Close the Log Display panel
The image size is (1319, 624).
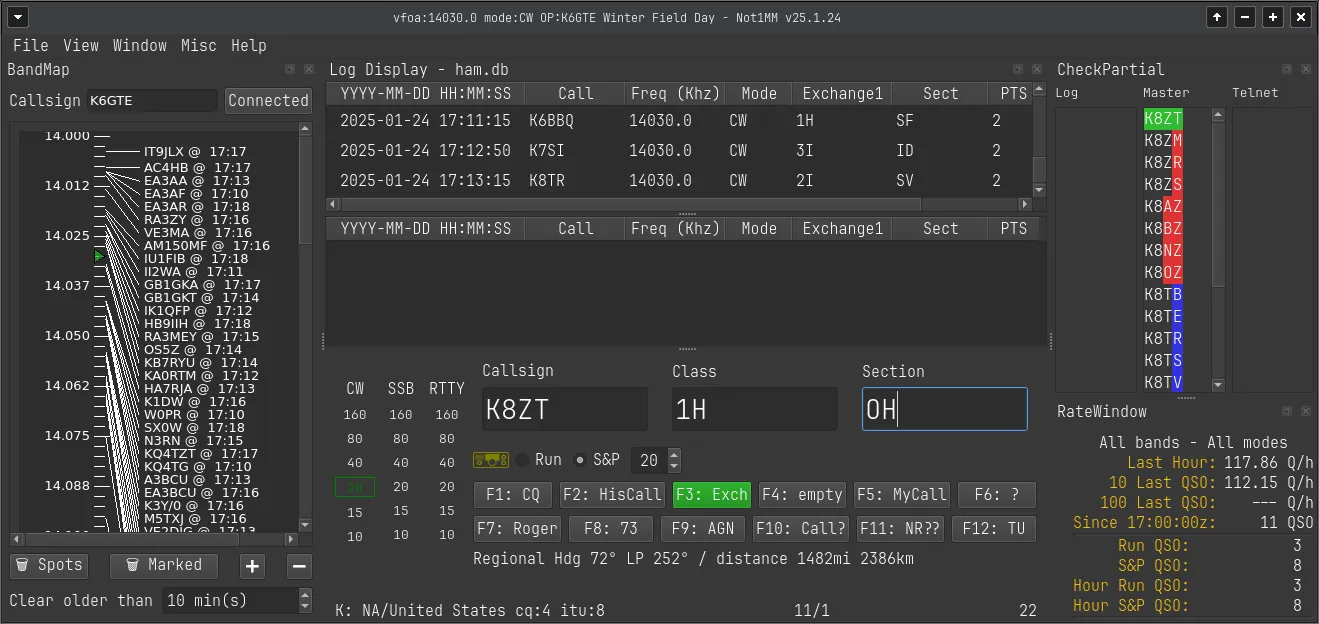(x=1036, y=70)
